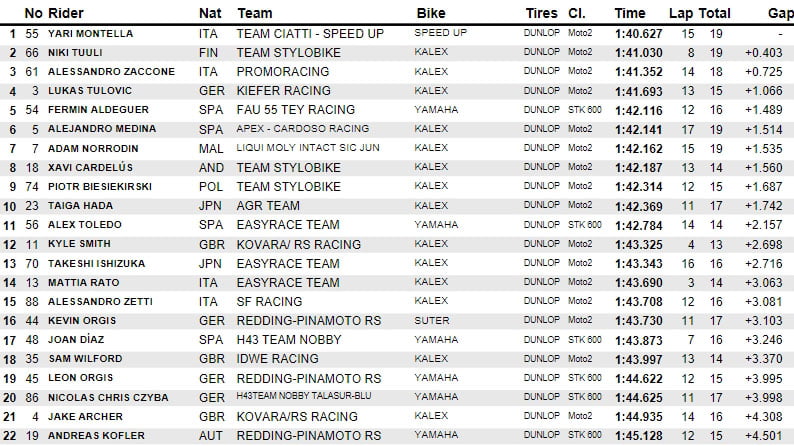
Task: Click the Time column header
Action: pyautogui.click(x=630, y=14)
